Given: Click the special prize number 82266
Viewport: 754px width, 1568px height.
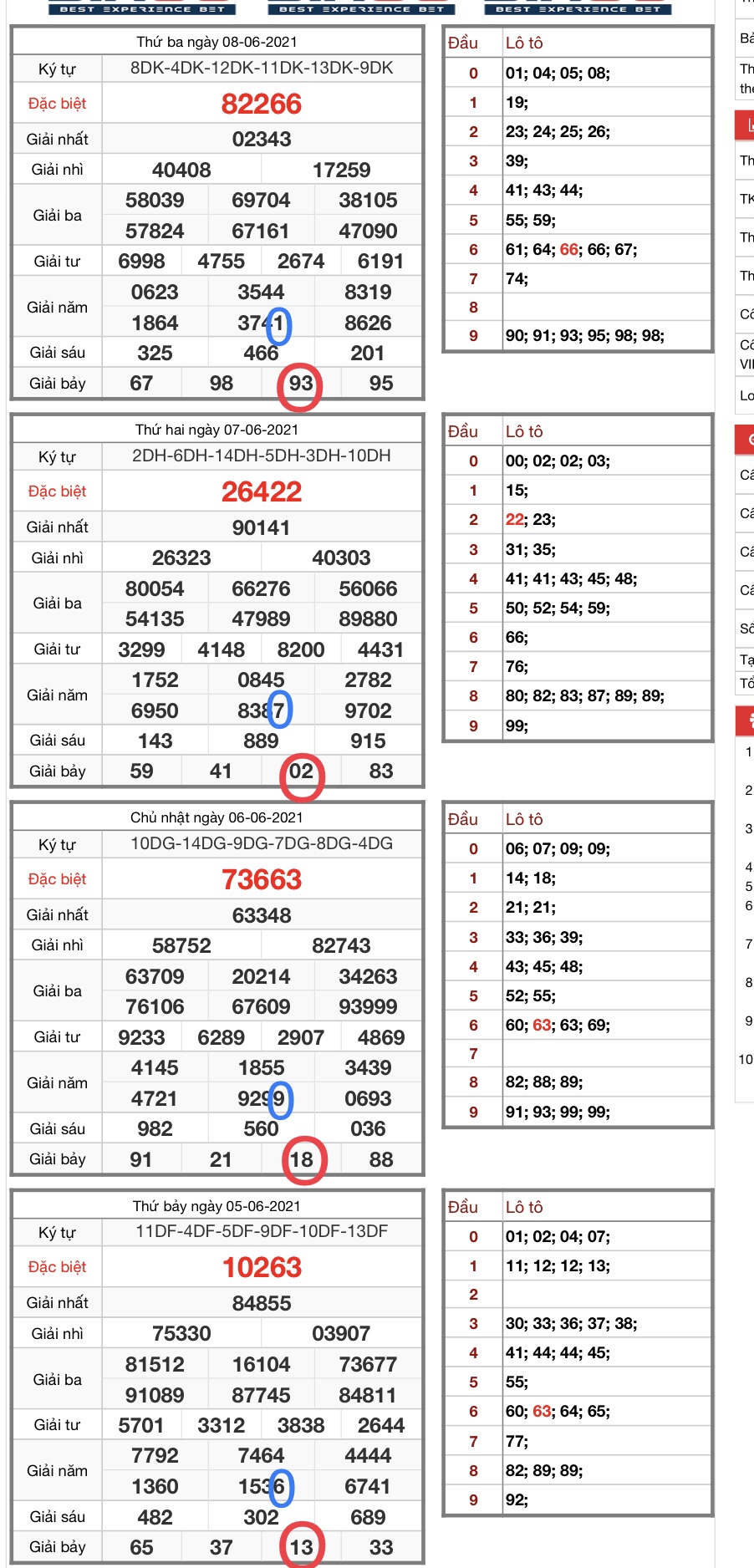Looking at the screenshot, I should [262, 104].
